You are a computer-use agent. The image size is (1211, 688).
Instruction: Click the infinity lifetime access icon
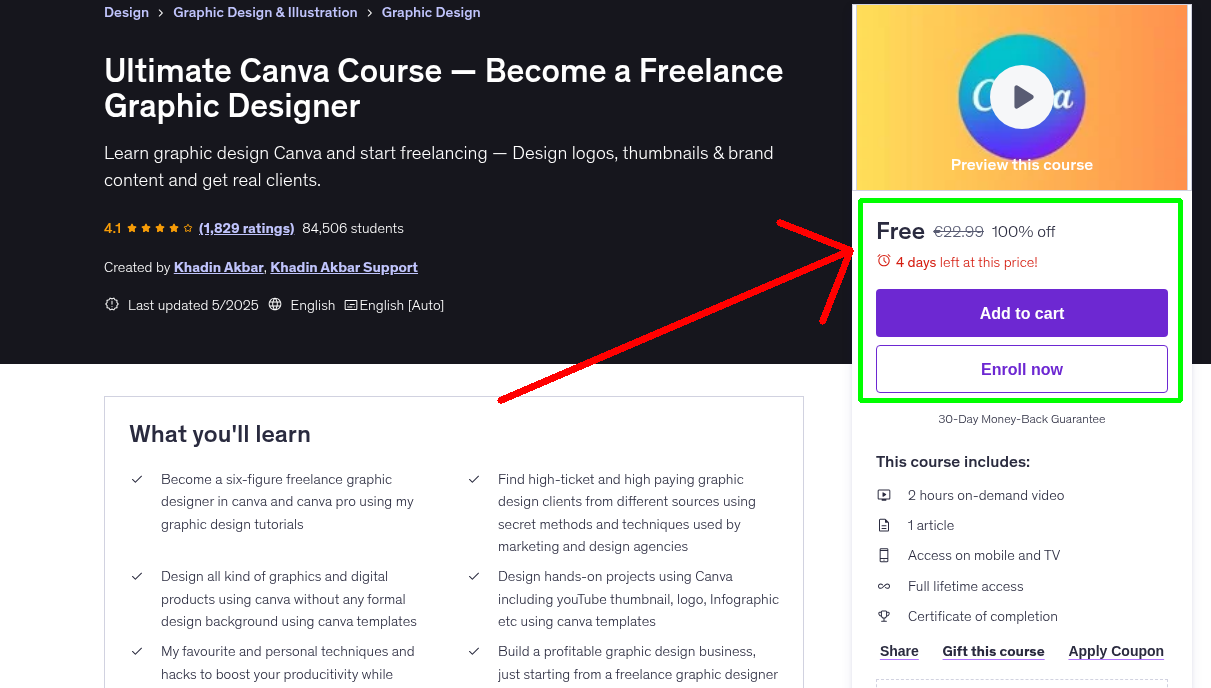coord(884,586)
